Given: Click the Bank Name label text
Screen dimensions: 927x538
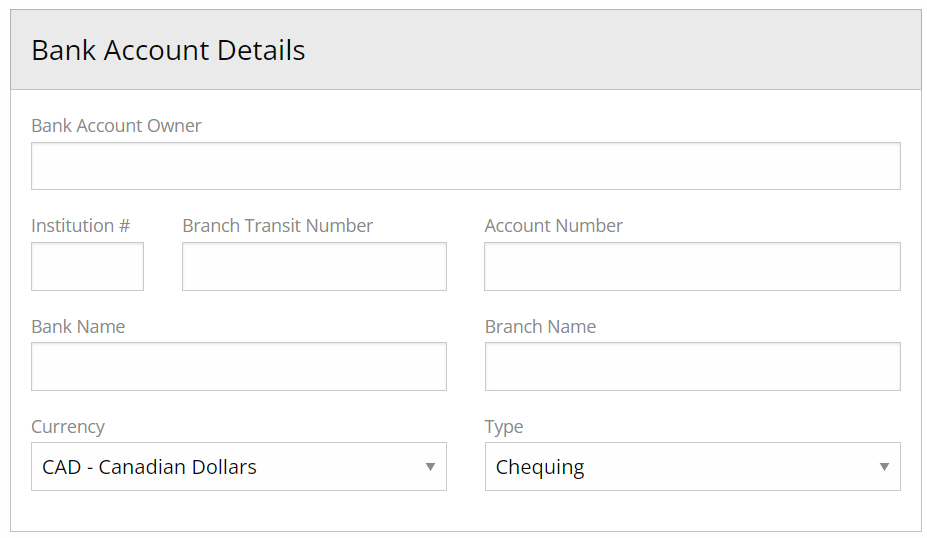Looking at the screenshot, I should click(x=78, y=326).
